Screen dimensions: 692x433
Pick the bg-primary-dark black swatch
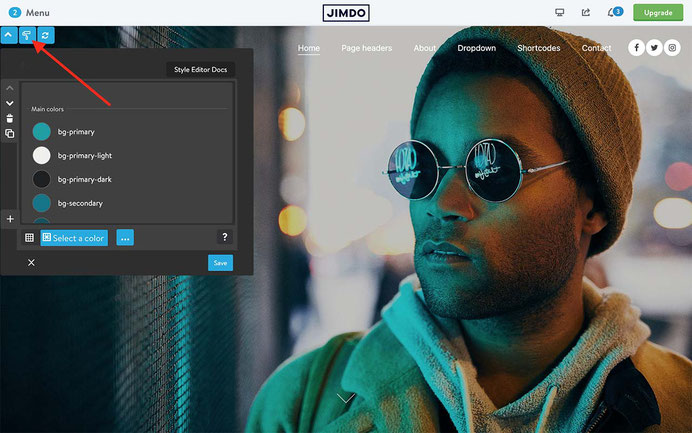coord(41,179)
